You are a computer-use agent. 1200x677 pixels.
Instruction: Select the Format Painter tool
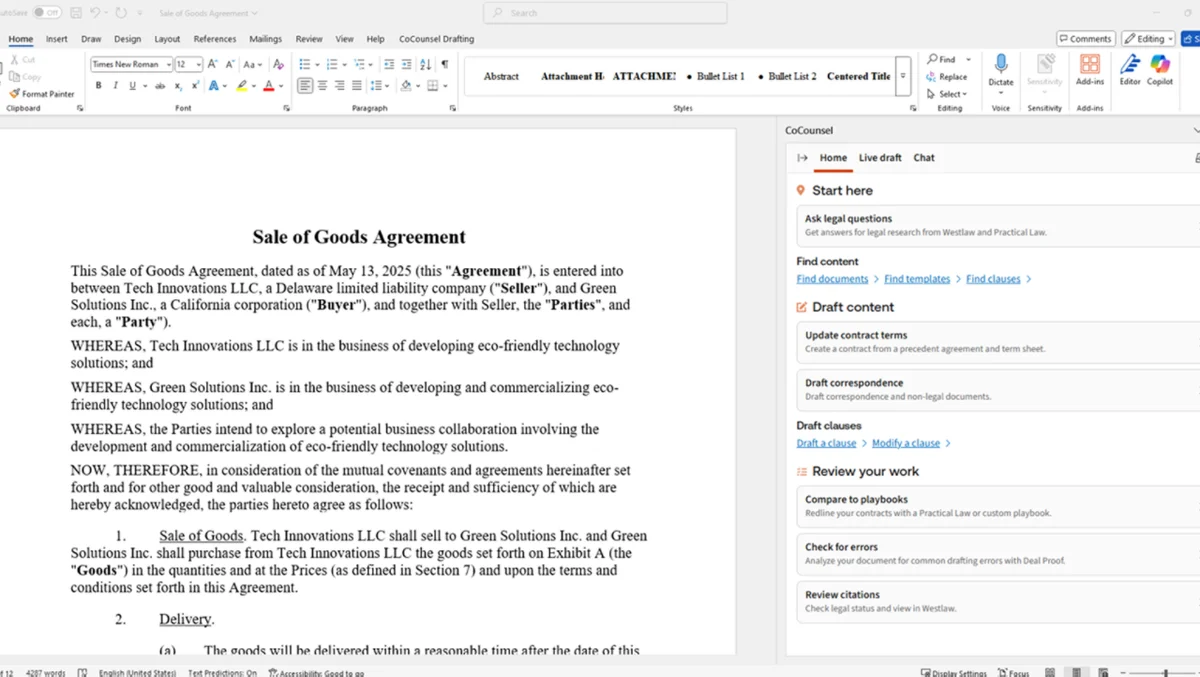[42, 94]
